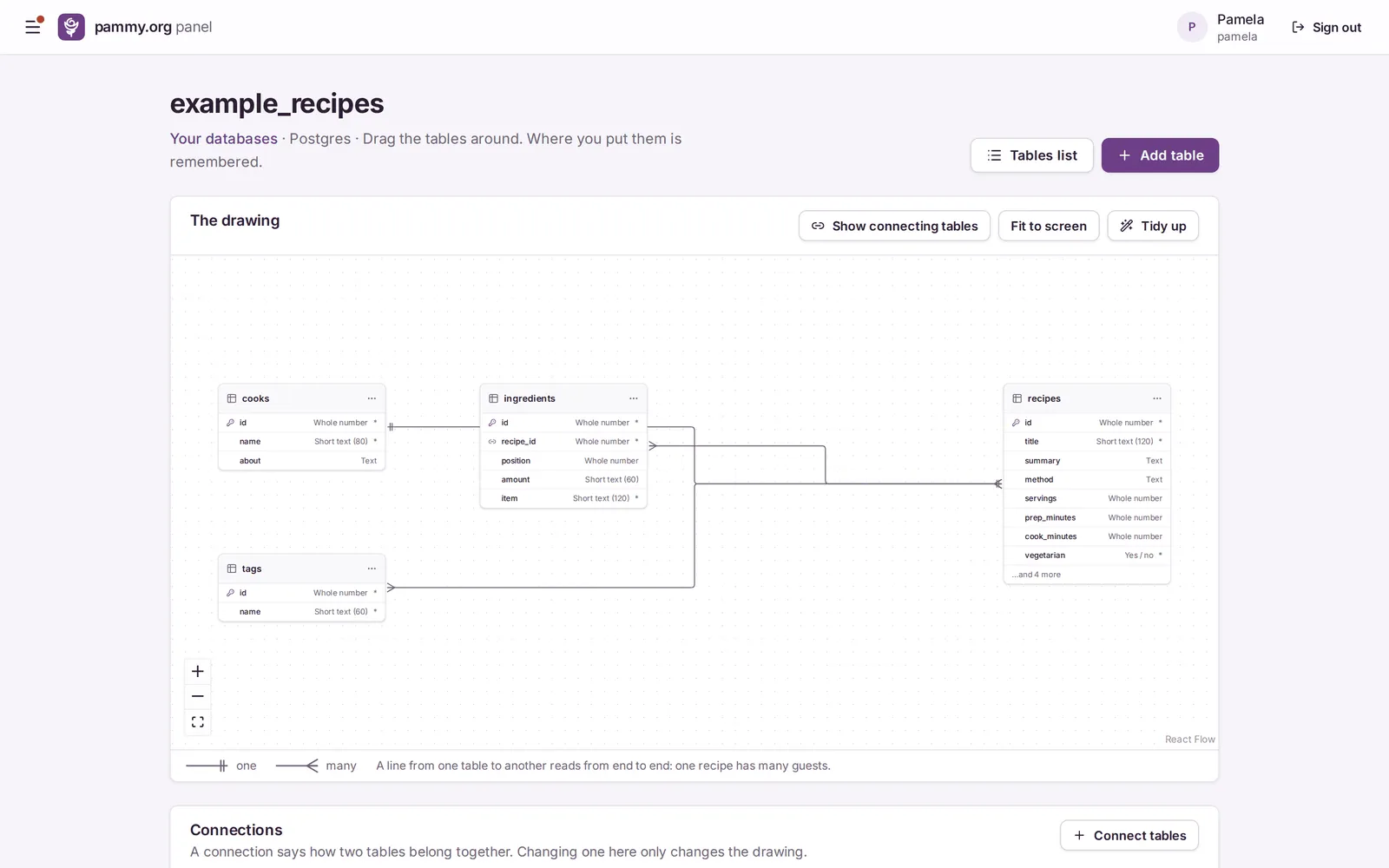Click key icon on ingredients id row
1389x868 pixels.
coord(492,423)
